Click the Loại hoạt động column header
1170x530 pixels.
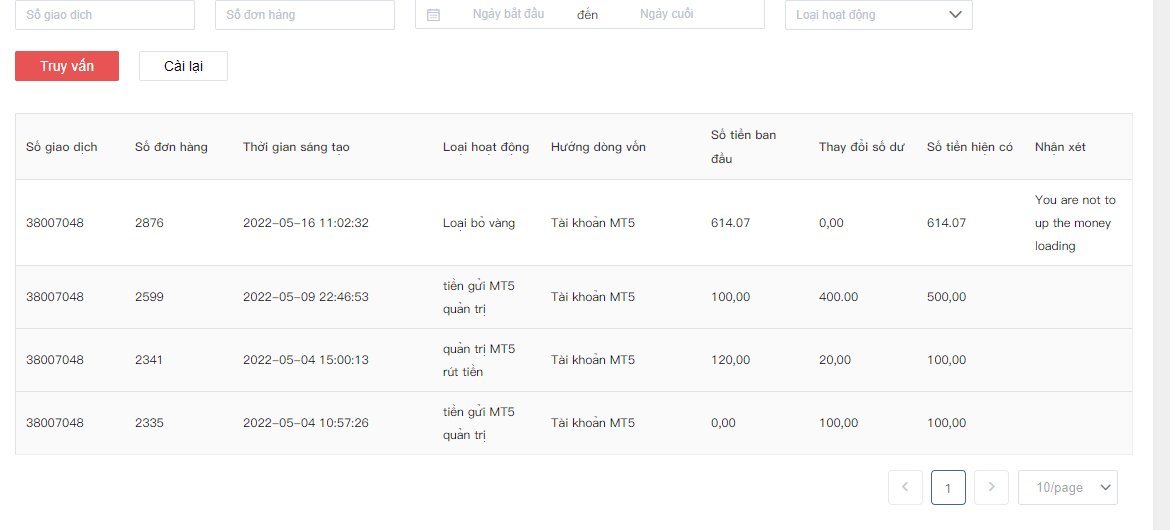click(x=486, y=147)
